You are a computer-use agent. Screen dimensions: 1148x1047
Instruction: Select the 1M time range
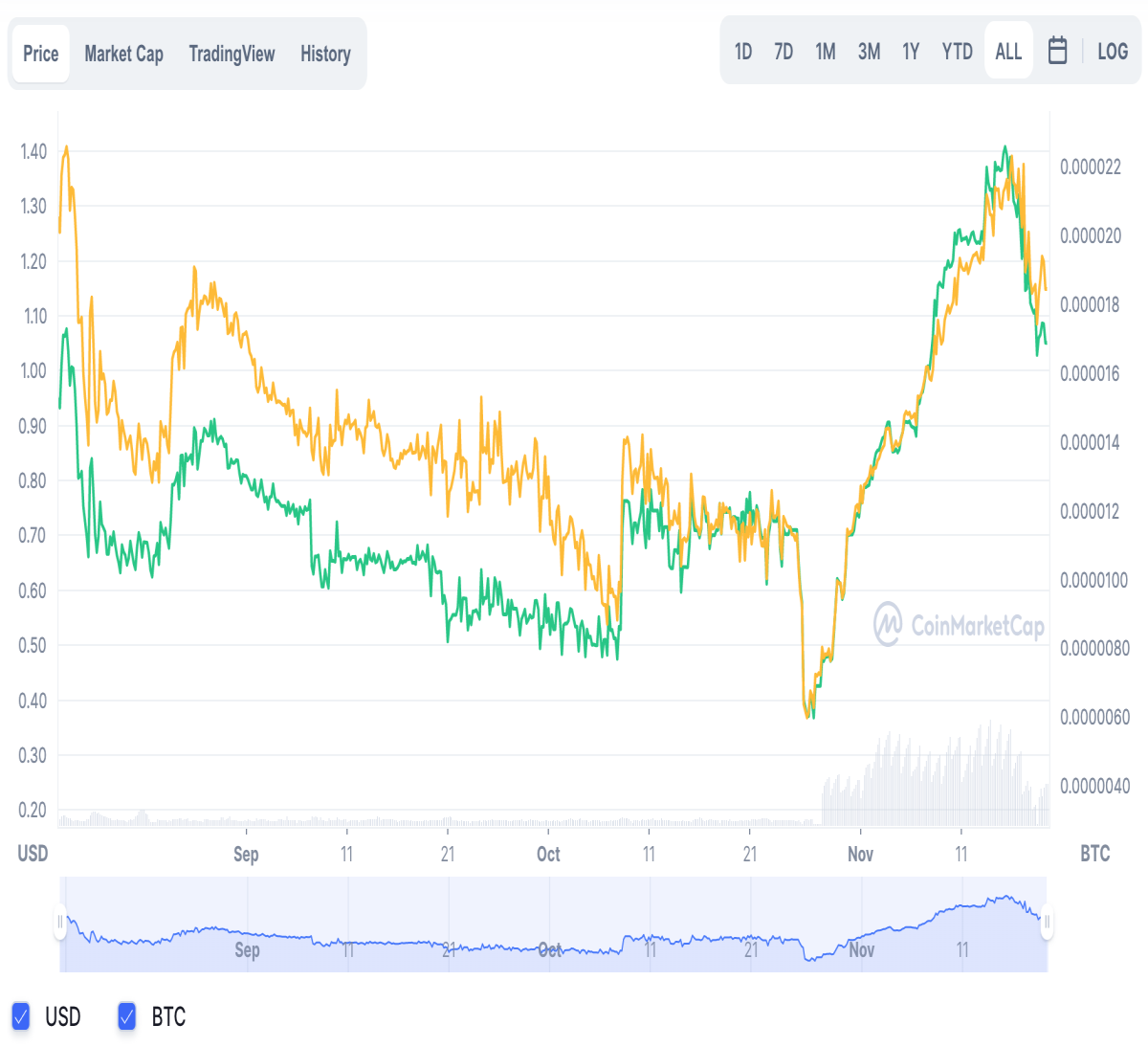(826, 52)
